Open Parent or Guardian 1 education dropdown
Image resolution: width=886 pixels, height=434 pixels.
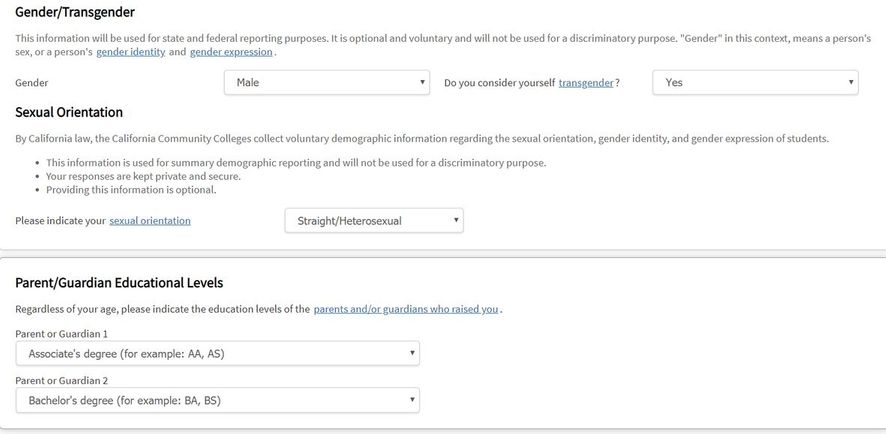pyautogui.click(x=217, y=353)
